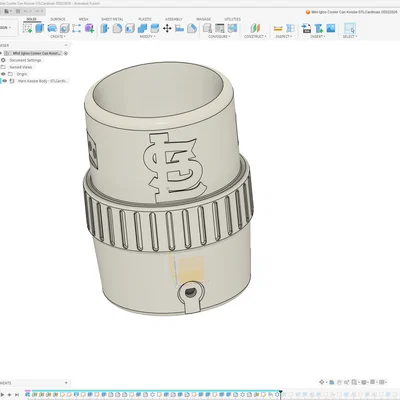Click the first Configure group icon
Screen dimensions: 400x400
click(x=207, y=28)
